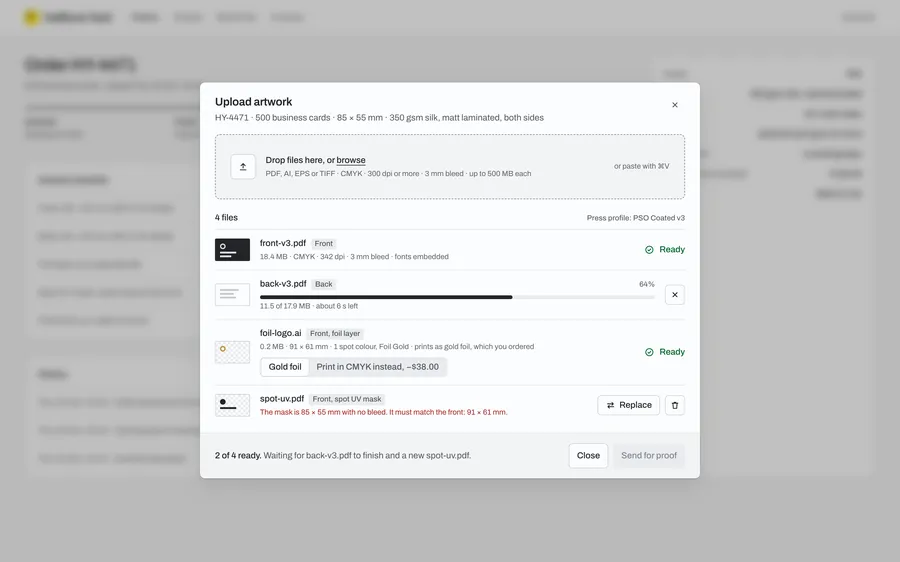This screenshot has height=562, width=900.
Task: Click the Ready status text for front-v3.pdf
Action: point(672,250)
